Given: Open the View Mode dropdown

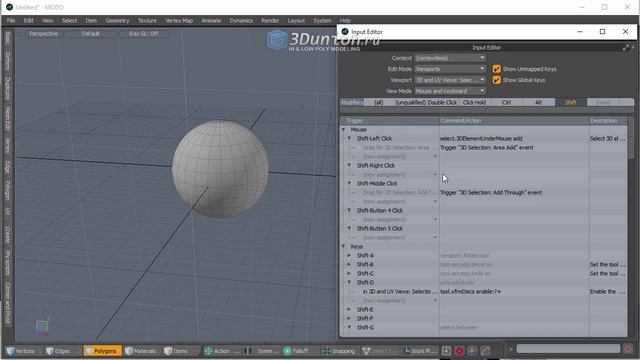Looking at the screenshot, I should point(450,91).
